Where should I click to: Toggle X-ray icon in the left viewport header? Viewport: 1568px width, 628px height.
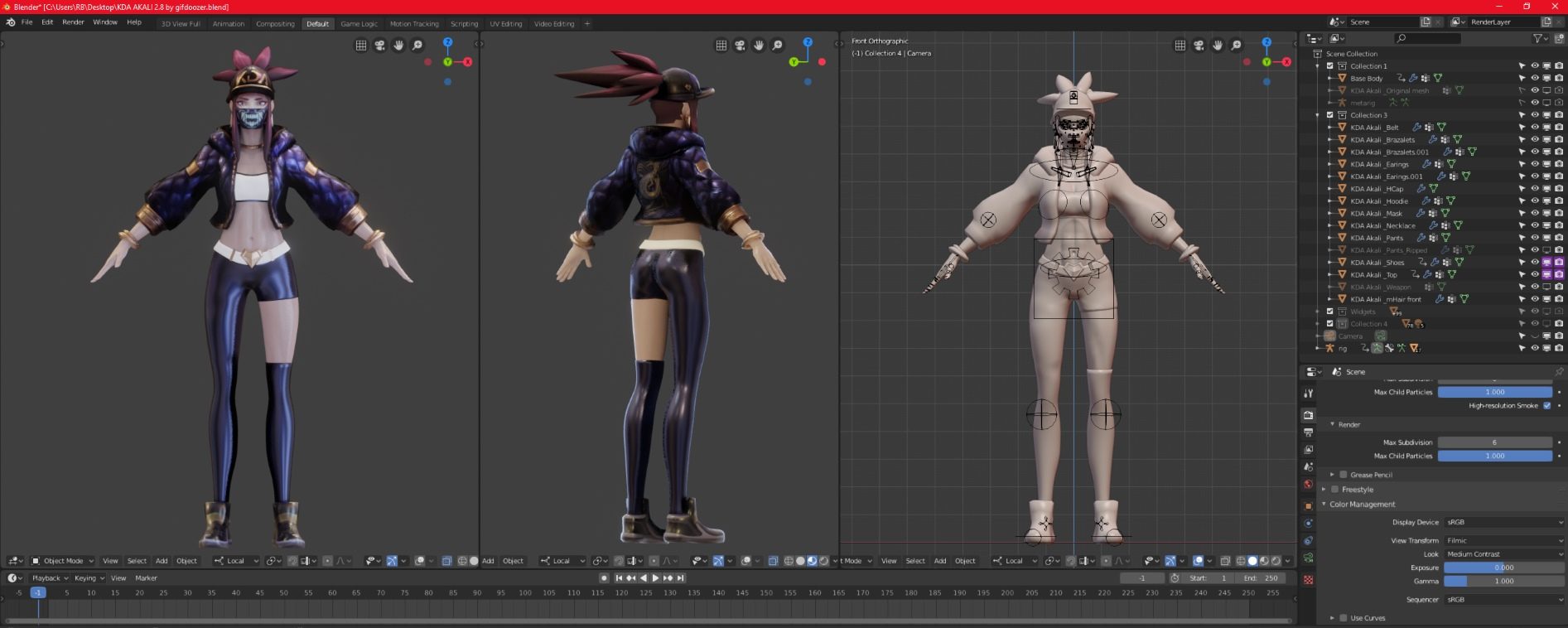446,561
